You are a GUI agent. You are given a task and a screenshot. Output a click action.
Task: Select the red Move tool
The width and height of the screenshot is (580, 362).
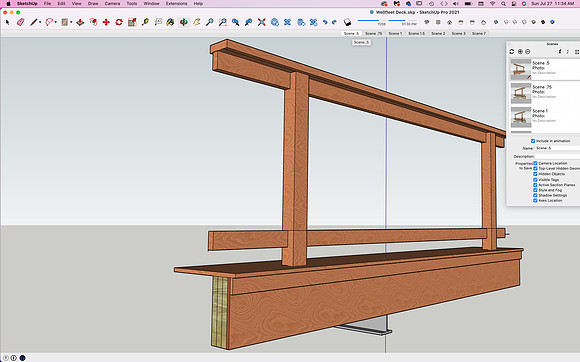click(x=106, y=23)
